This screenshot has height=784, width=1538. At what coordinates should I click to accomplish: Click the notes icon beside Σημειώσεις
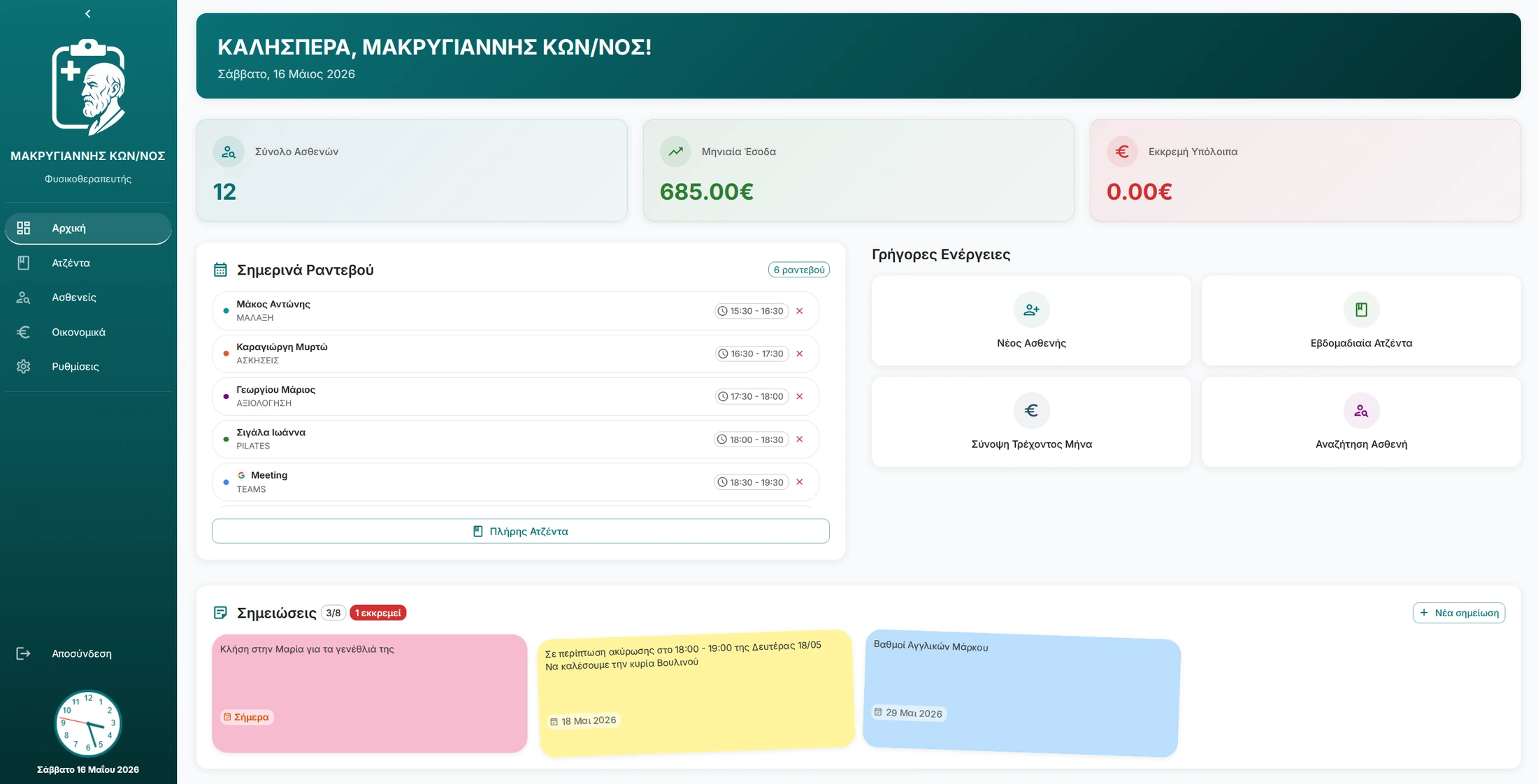click(x=220, y=613)
